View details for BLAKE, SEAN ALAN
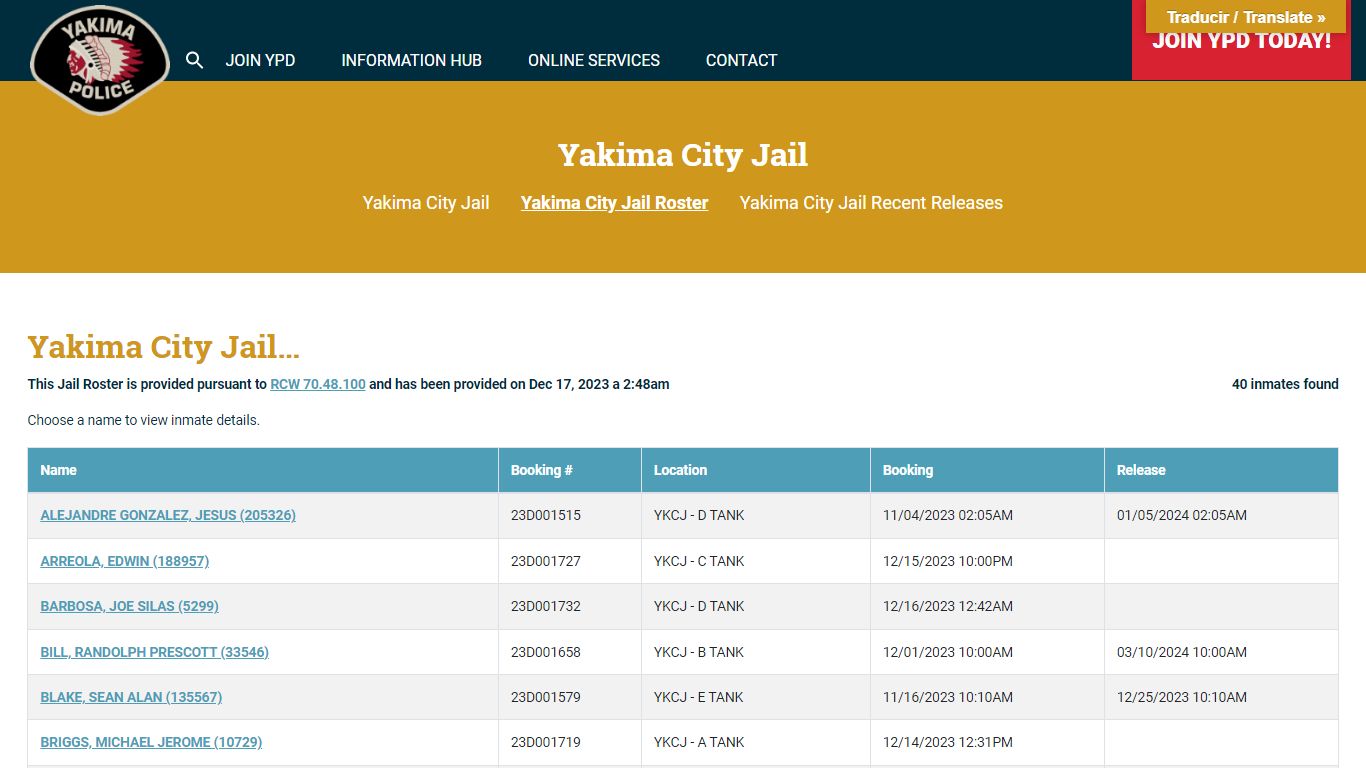The image size is (1366, 768). point(131,697)
